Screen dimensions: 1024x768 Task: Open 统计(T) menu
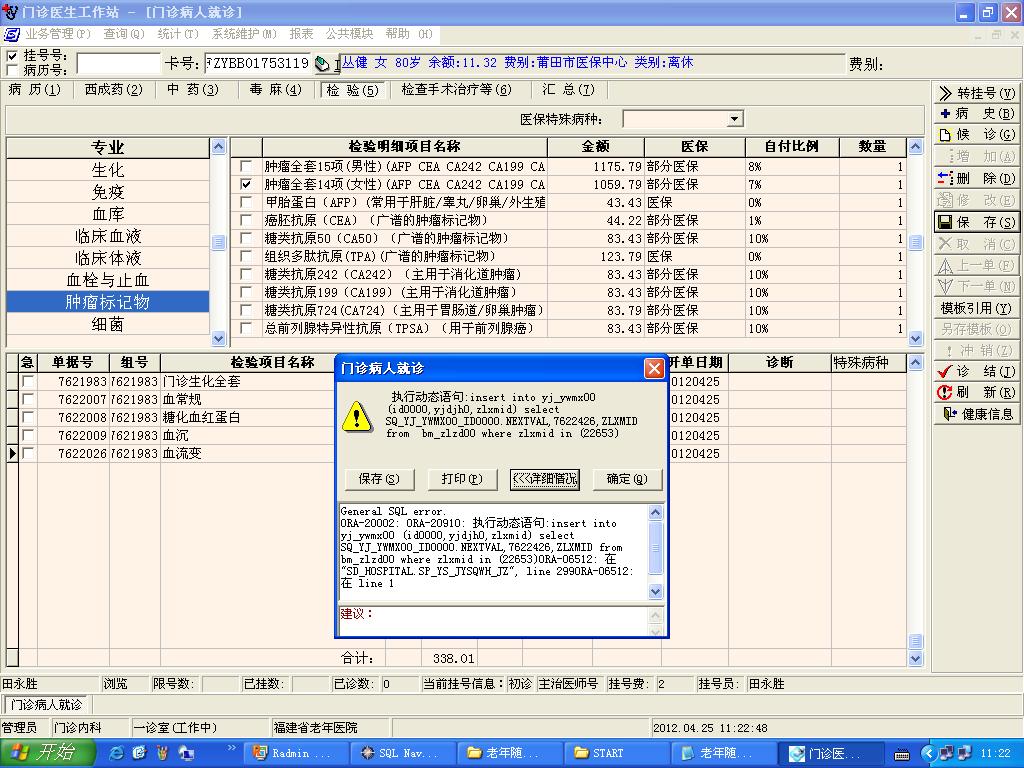[x=178, y=34]
